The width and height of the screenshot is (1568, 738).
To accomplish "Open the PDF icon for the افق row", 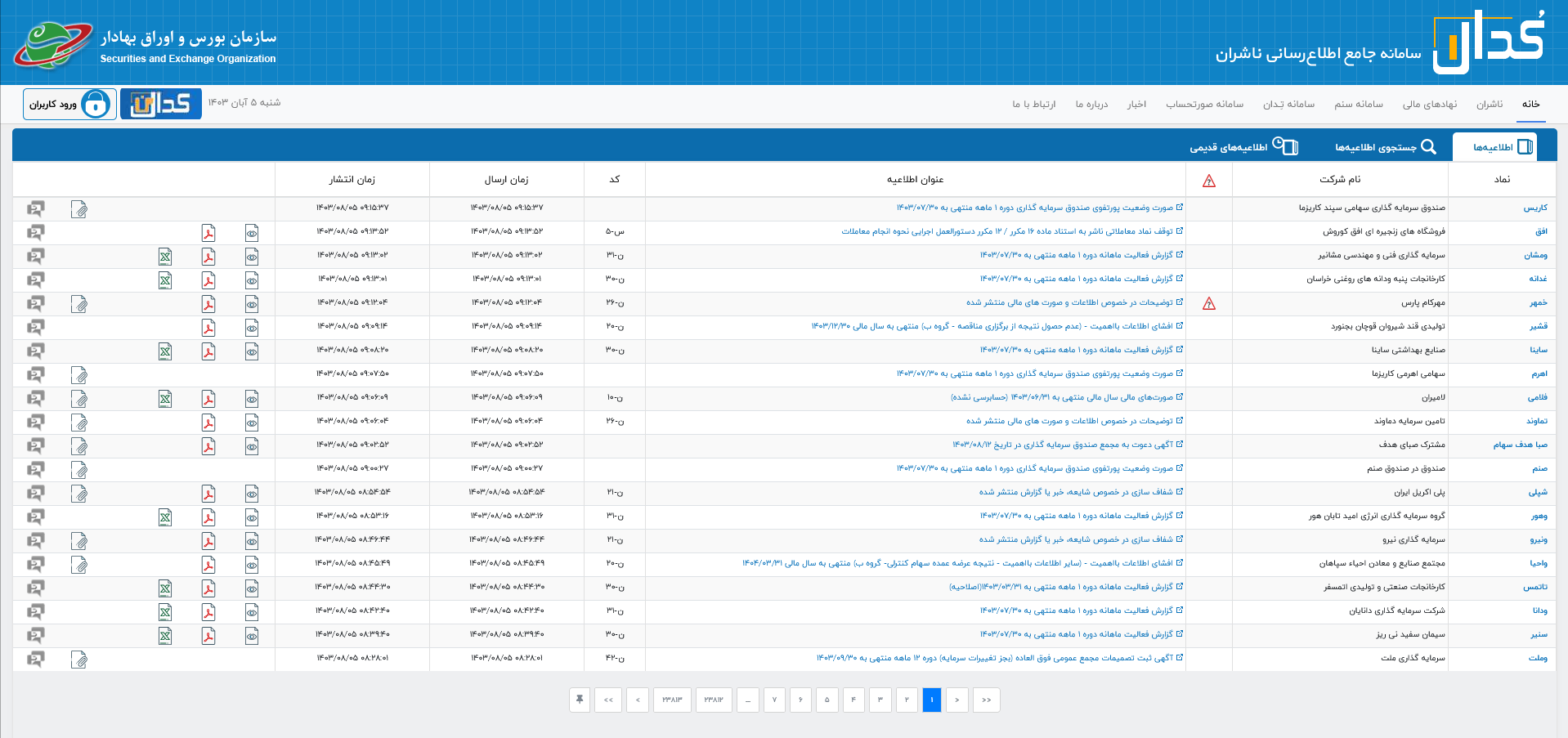I will click(x=208, y=233).
